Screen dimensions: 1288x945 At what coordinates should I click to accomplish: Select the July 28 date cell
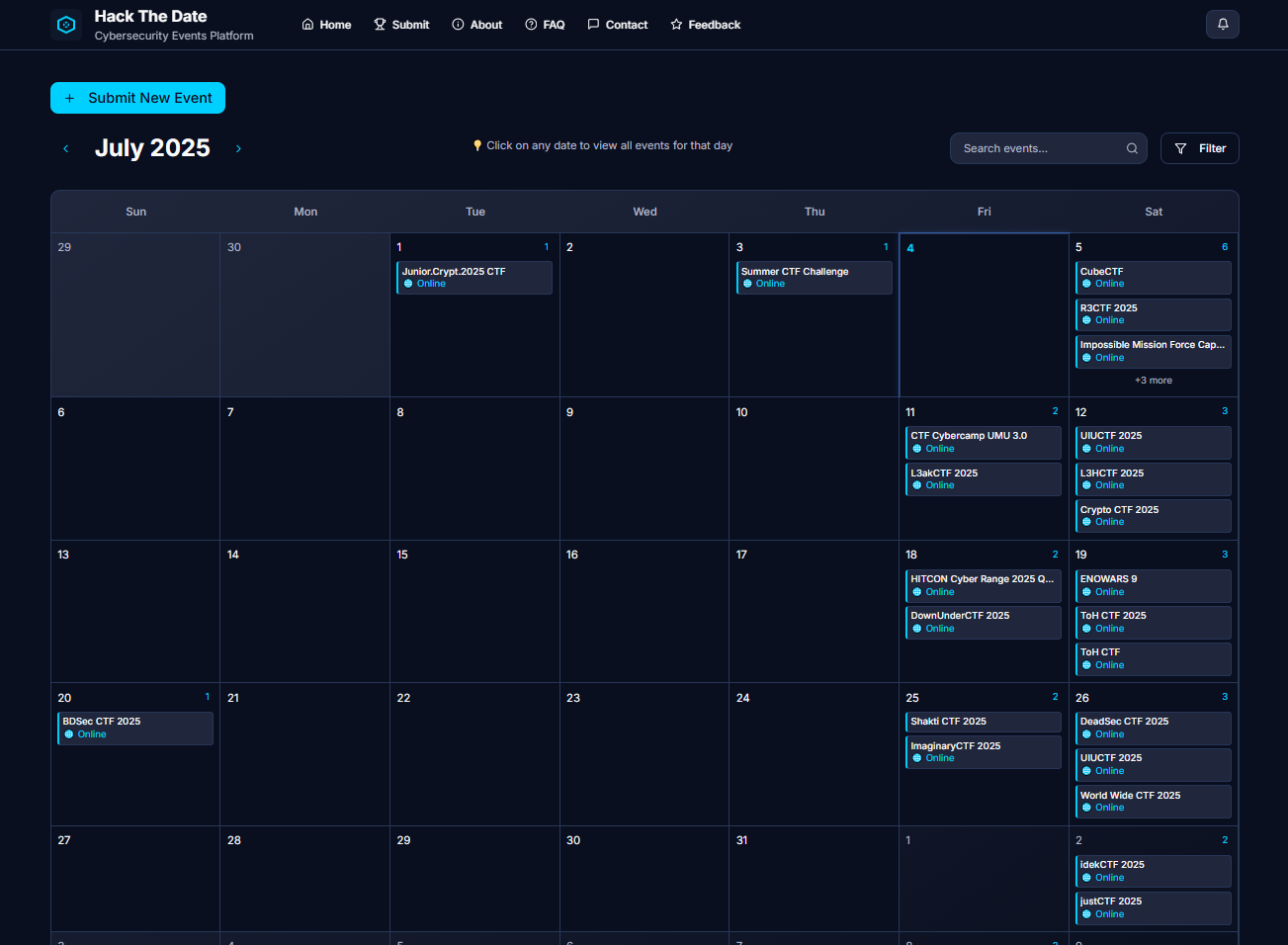point(305,879)
